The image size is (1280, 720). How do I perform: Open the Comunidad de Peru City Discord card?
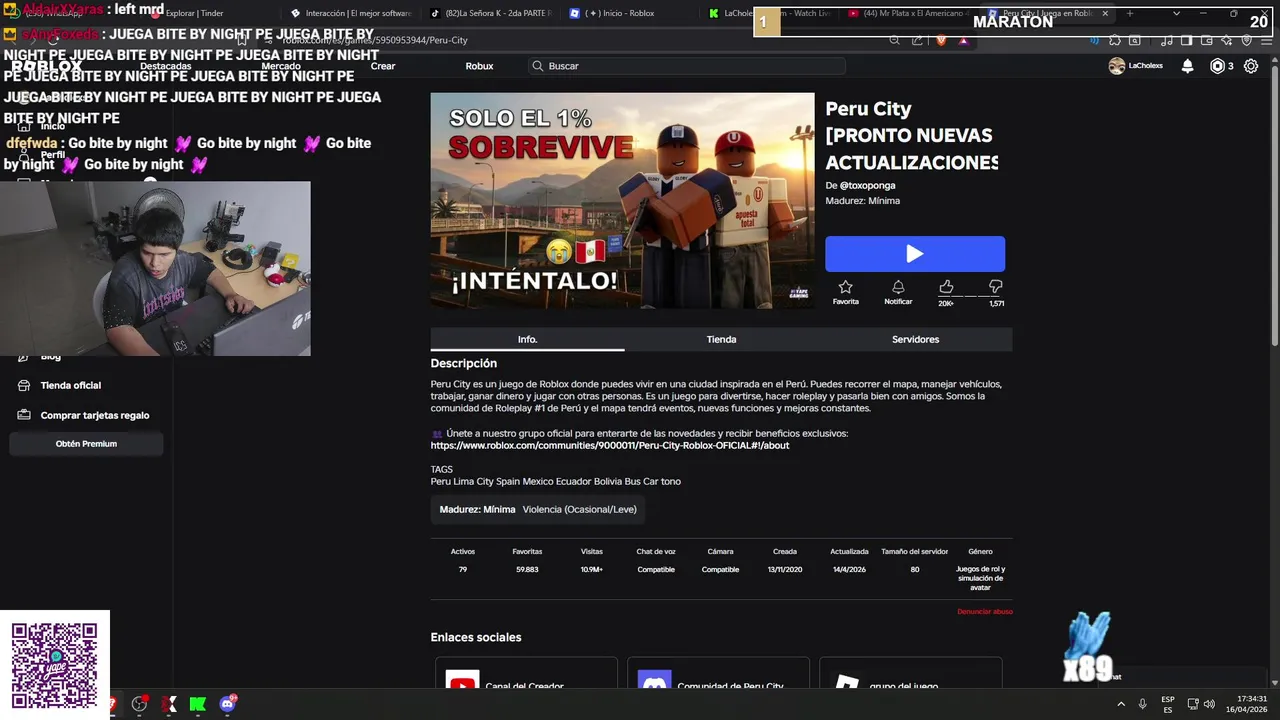[718, 673]
